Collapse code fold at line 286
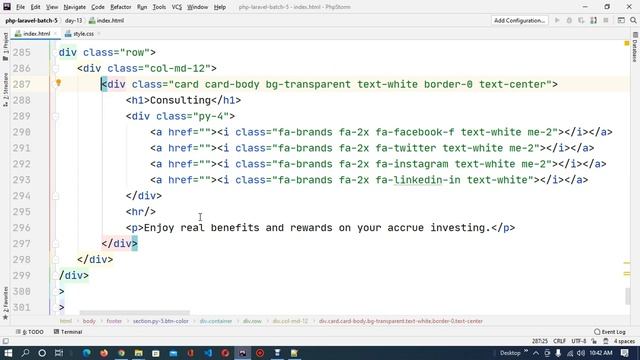This screenshot has height=360, width=640. pos(55,69)
